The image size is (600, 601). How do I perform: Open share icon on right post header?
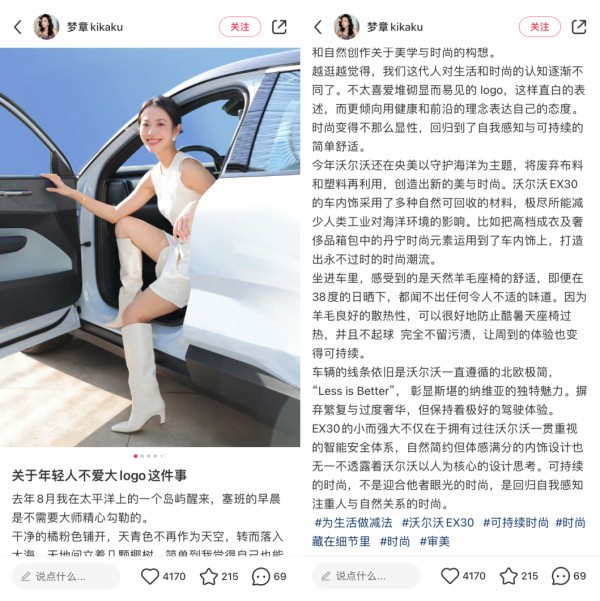[x=579, y=27]
